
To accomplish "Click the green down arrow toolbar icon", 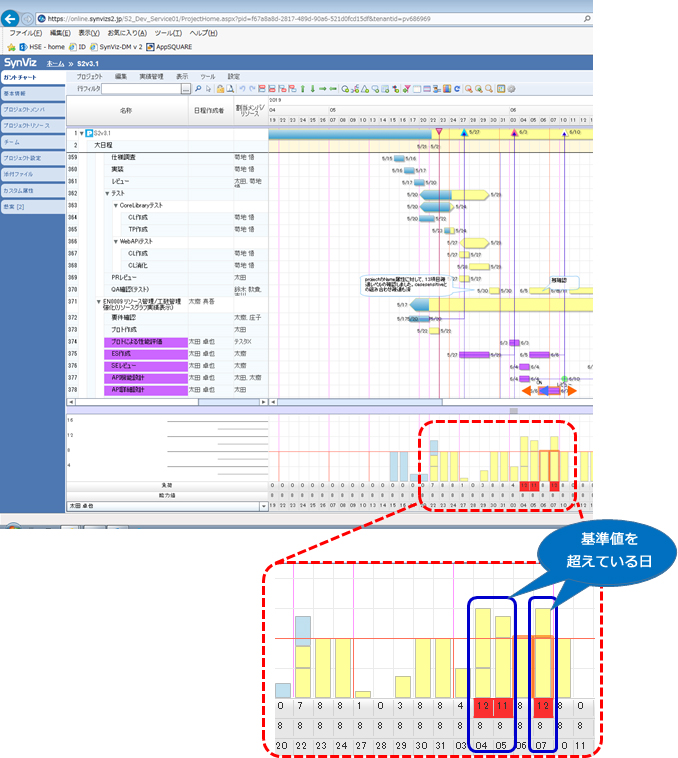I will coord(312,89).
